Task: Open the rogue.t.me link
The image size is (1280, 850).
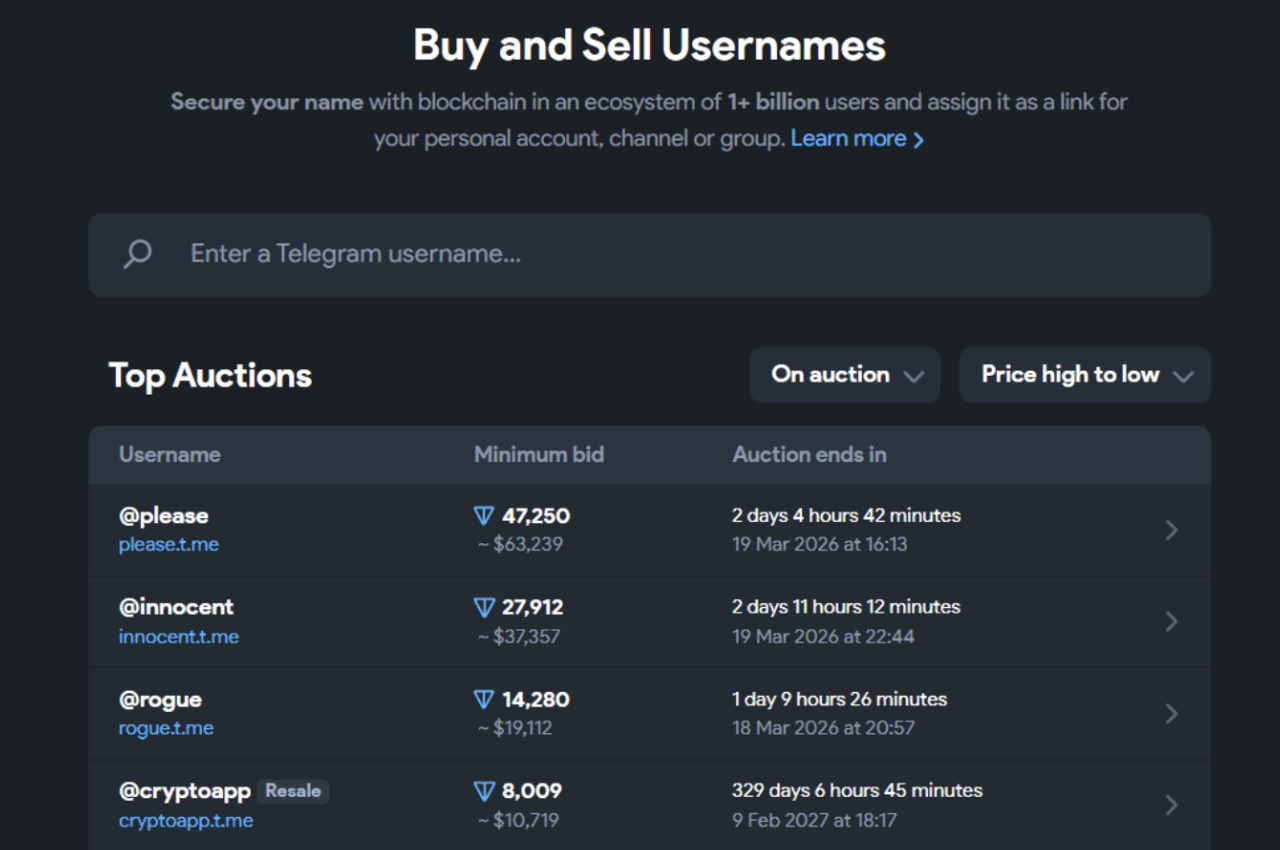Action: (166, 729)
